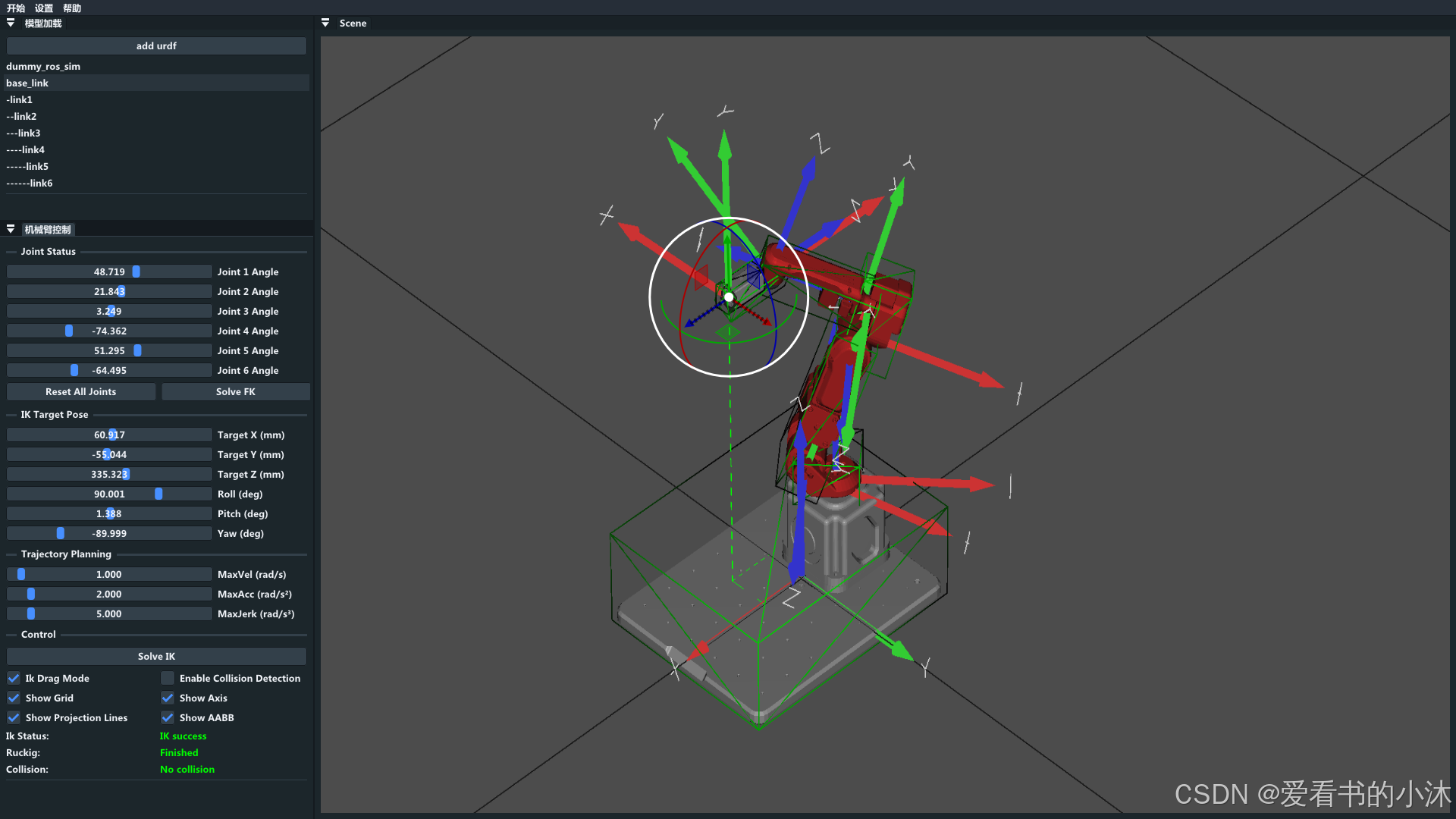
Task: Click the Yaw (deg) slider
Action: click(x=109, y=533)
